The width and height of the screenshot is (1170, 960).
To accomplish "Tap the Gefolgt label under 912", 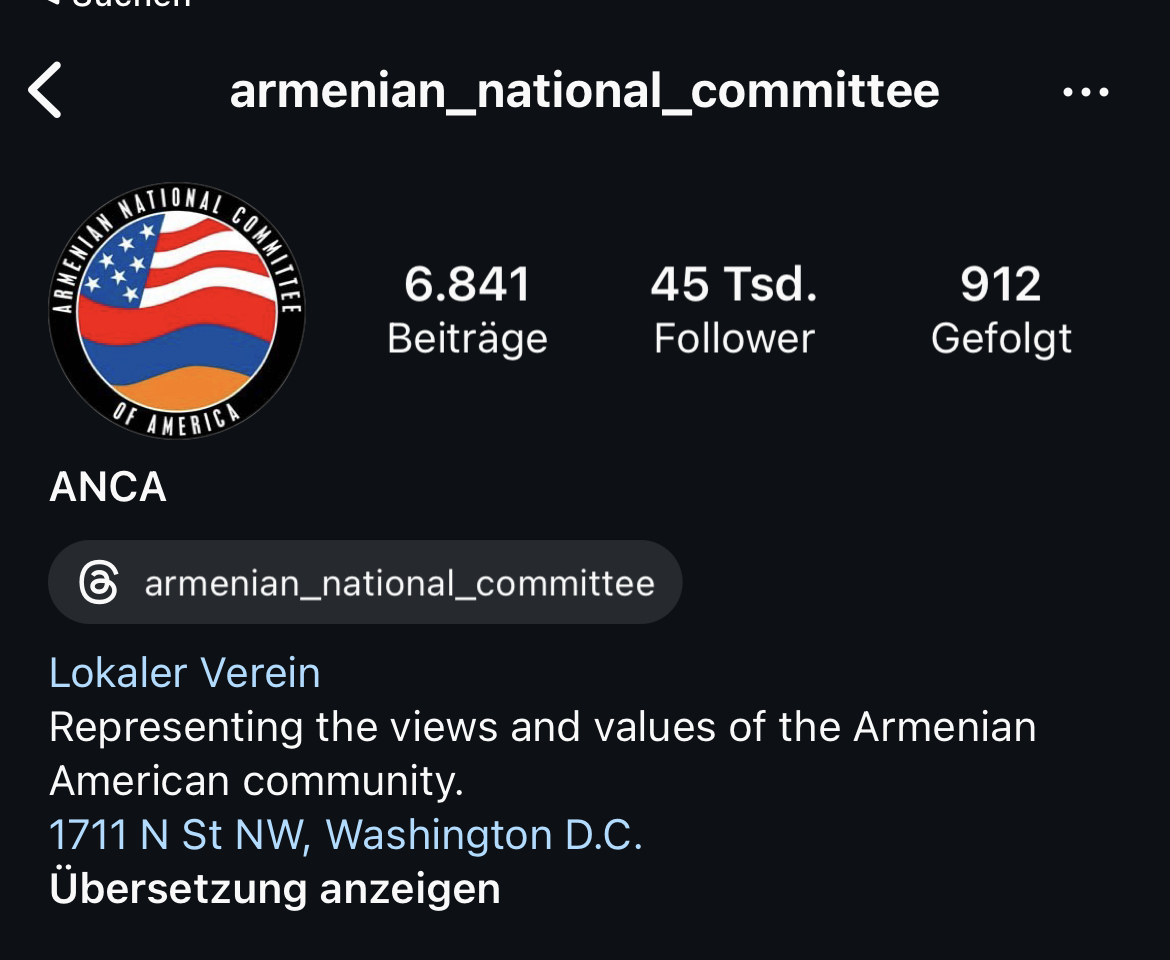I will (1001, 340).
